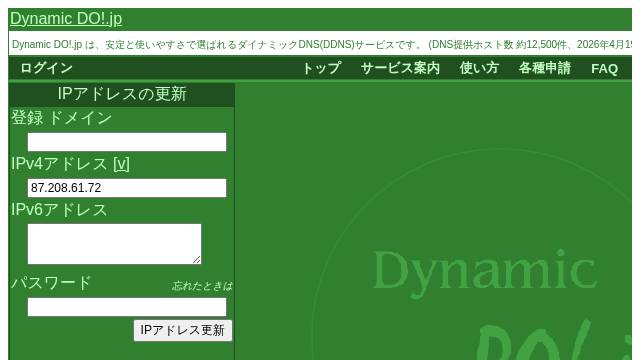
Task: Click the IPアドレスの更新 panel heading
Action: tap(122, 94)
